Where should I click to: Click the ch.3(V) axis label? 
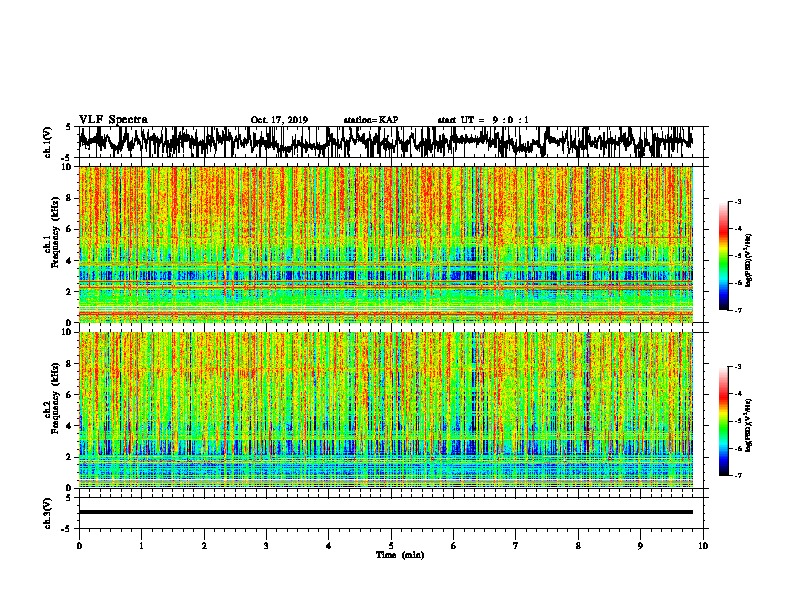(x=47, y=513)
